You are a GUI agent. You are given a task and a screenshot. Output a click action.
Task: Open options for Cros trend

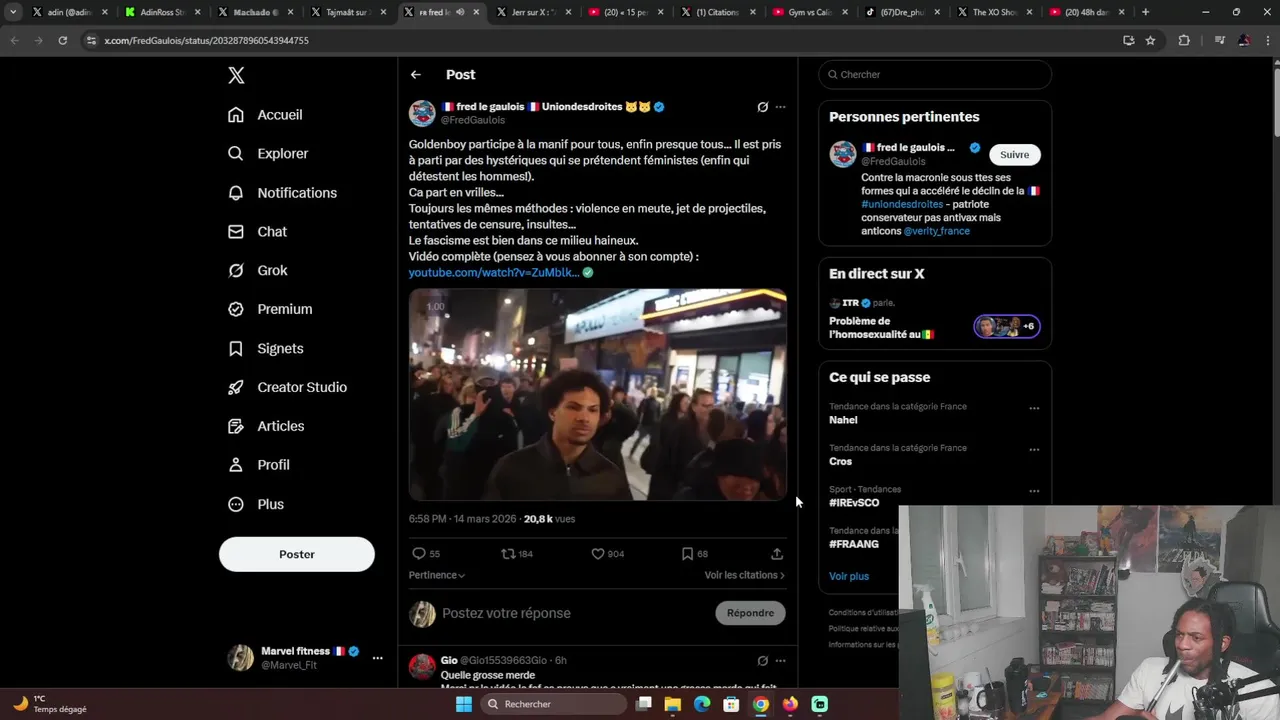click(x=1034, y=449)
